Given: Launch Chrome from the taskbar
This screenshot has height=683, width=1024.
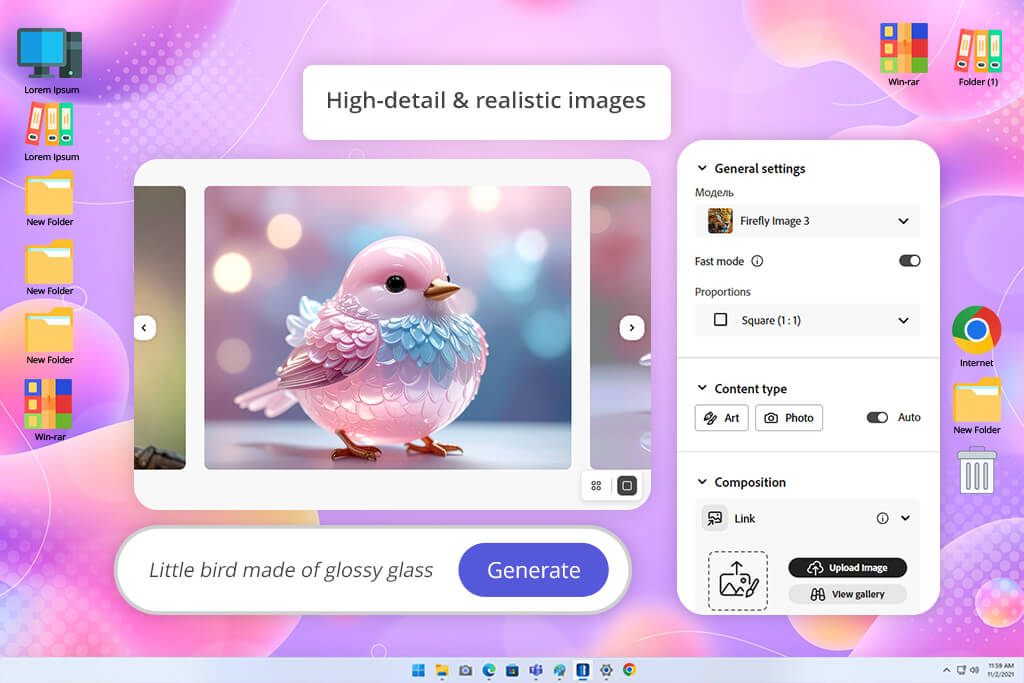Looking at the screenshot, I should click(630, 670).
